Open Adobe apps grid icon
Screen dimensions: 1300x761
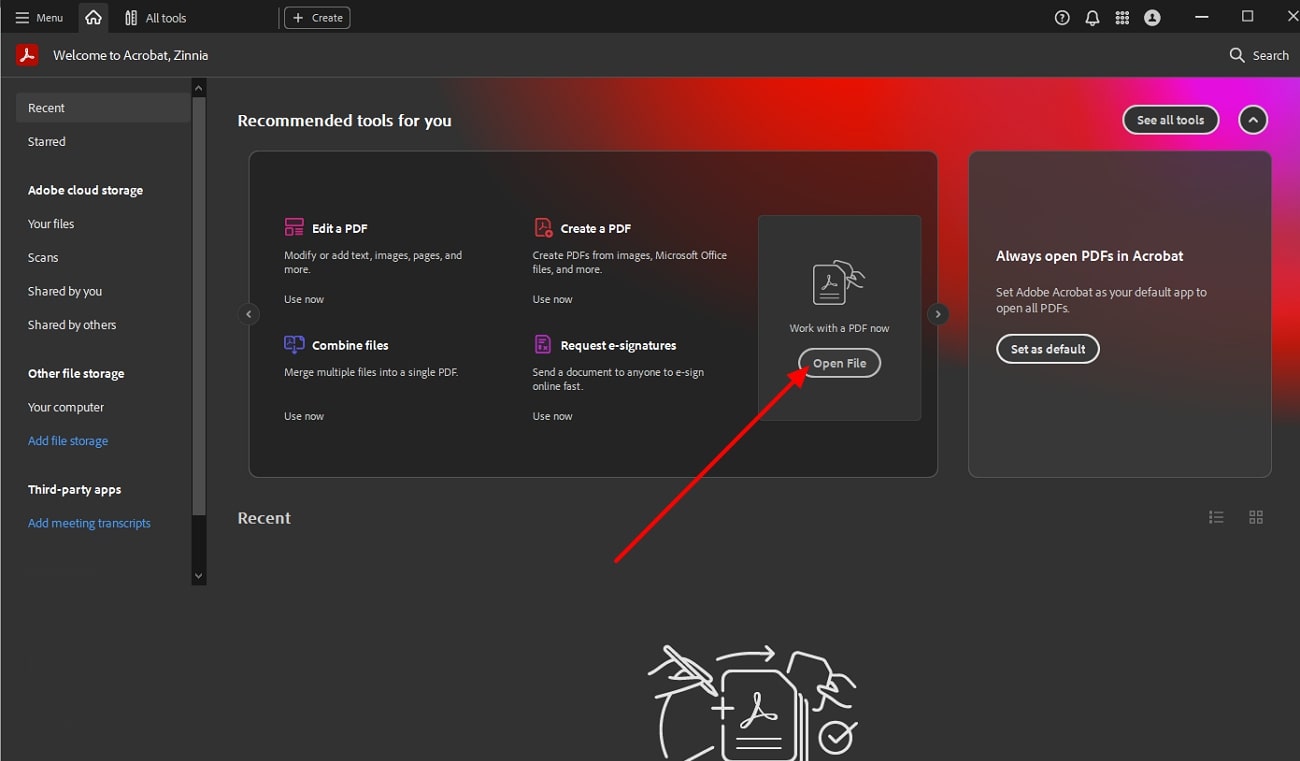pos(1122,18)
